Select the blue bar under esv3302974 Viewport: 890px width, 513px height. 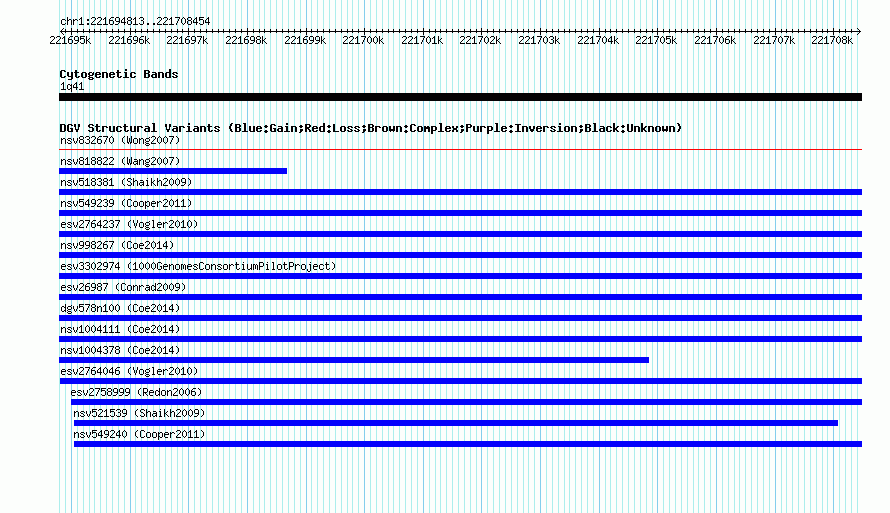point(460,276)
